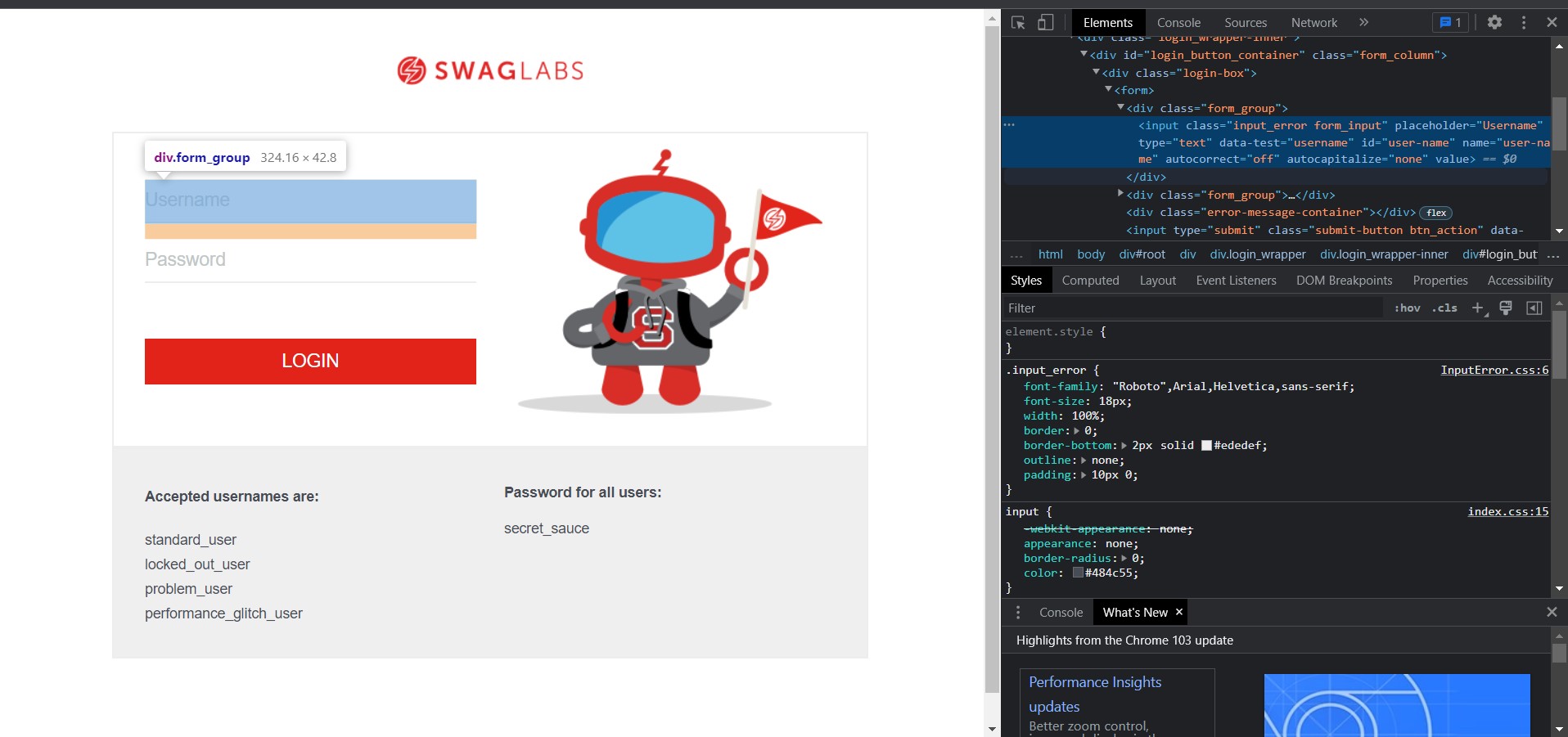Open DevTools settings gear
This screenshot has height=737, width=1568.
click(1494, 23)
